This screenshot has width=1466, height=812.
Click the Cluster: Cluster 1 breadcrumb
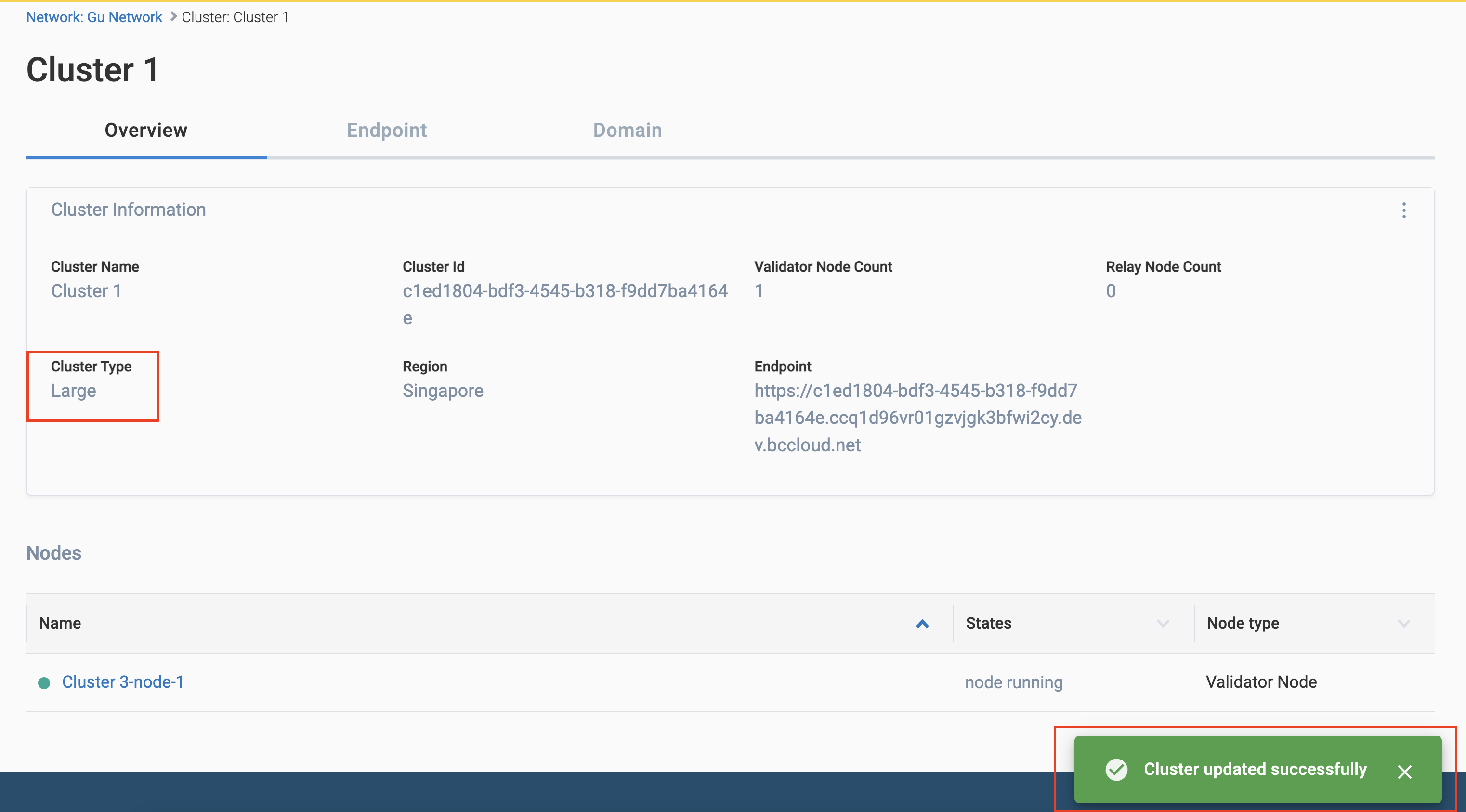pos(235,17)
